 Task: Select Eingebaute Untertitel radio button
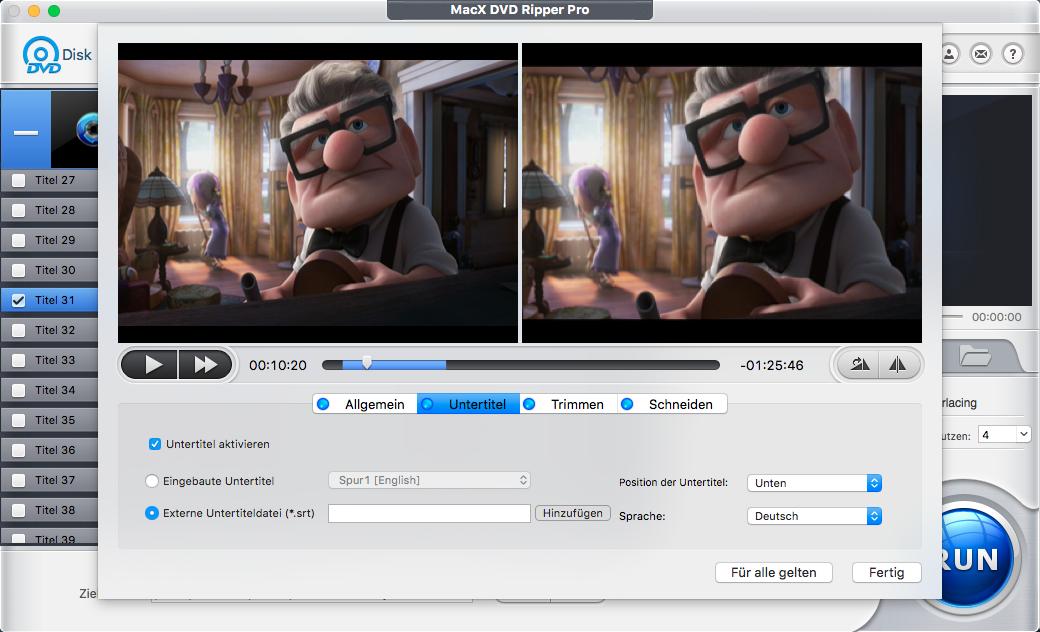point(152,481)
